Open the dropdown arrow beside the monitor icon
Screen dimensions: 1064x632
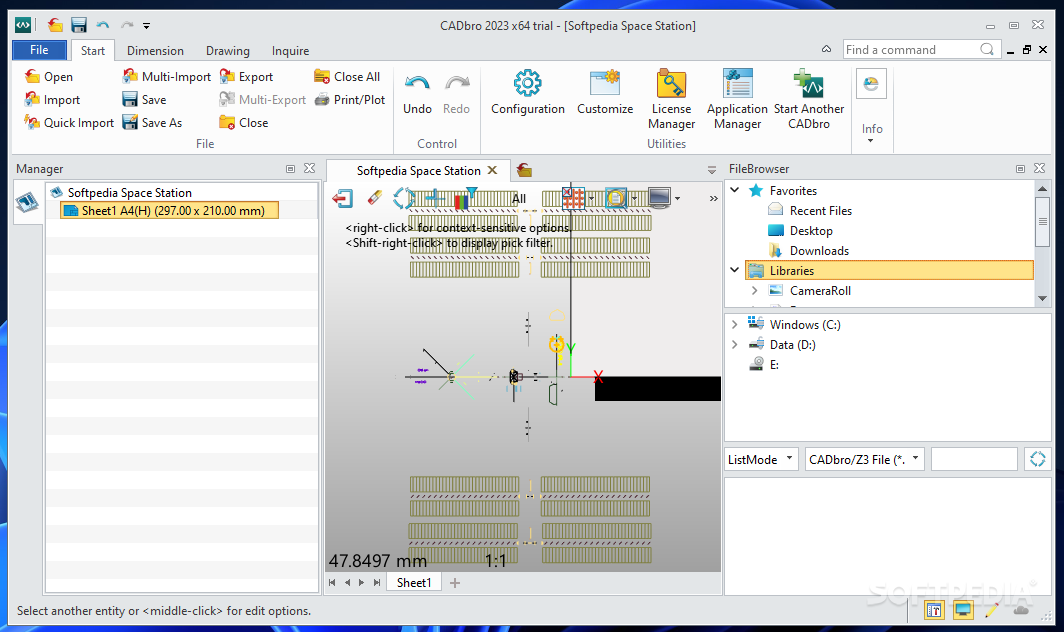(x=677, y=198)
